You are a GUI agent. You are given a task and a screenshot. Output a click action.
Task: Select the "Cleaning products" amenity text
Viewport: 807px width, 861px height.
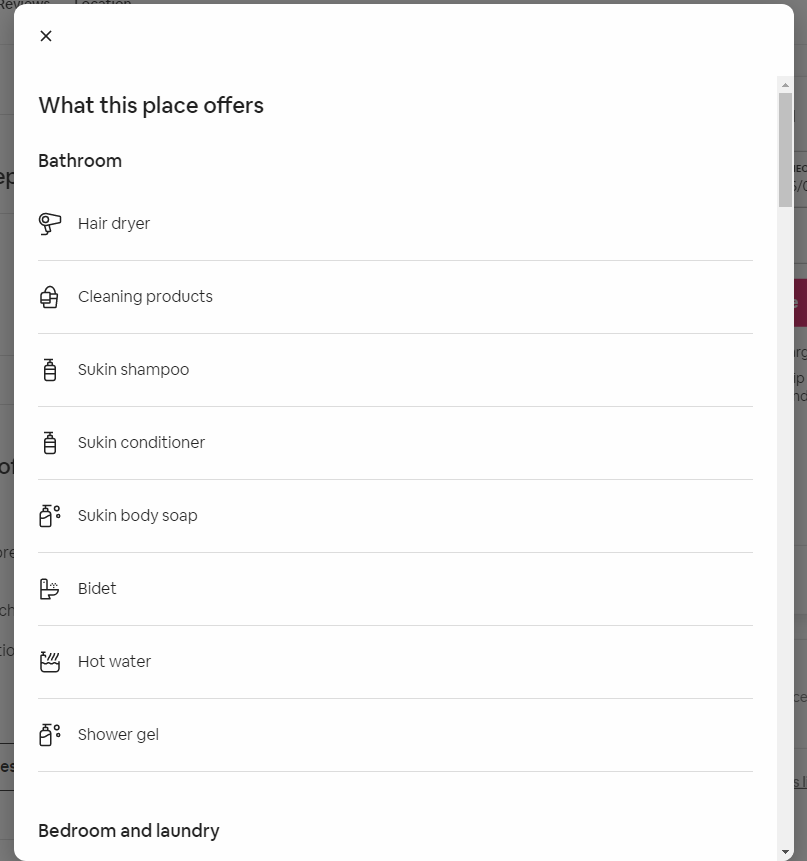[x=145, y=297]
